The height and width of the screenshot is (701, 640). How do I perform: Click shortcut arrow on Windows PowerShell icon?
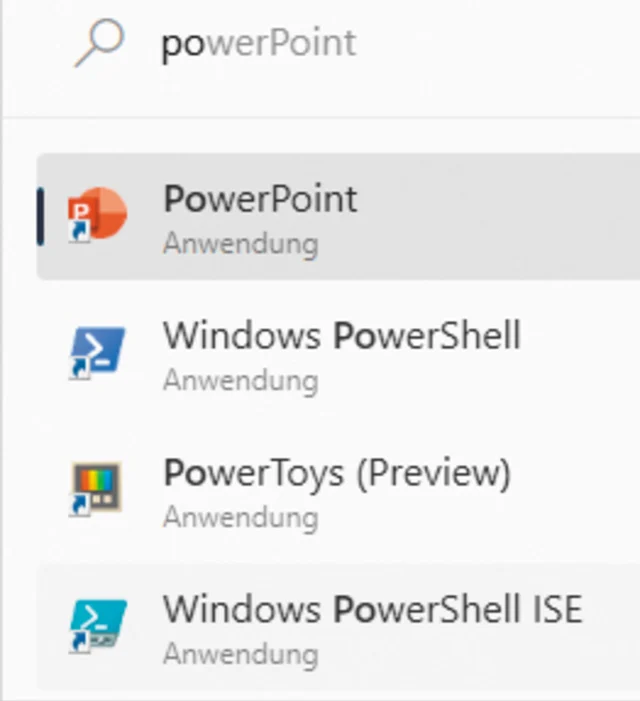pos(76,371)
